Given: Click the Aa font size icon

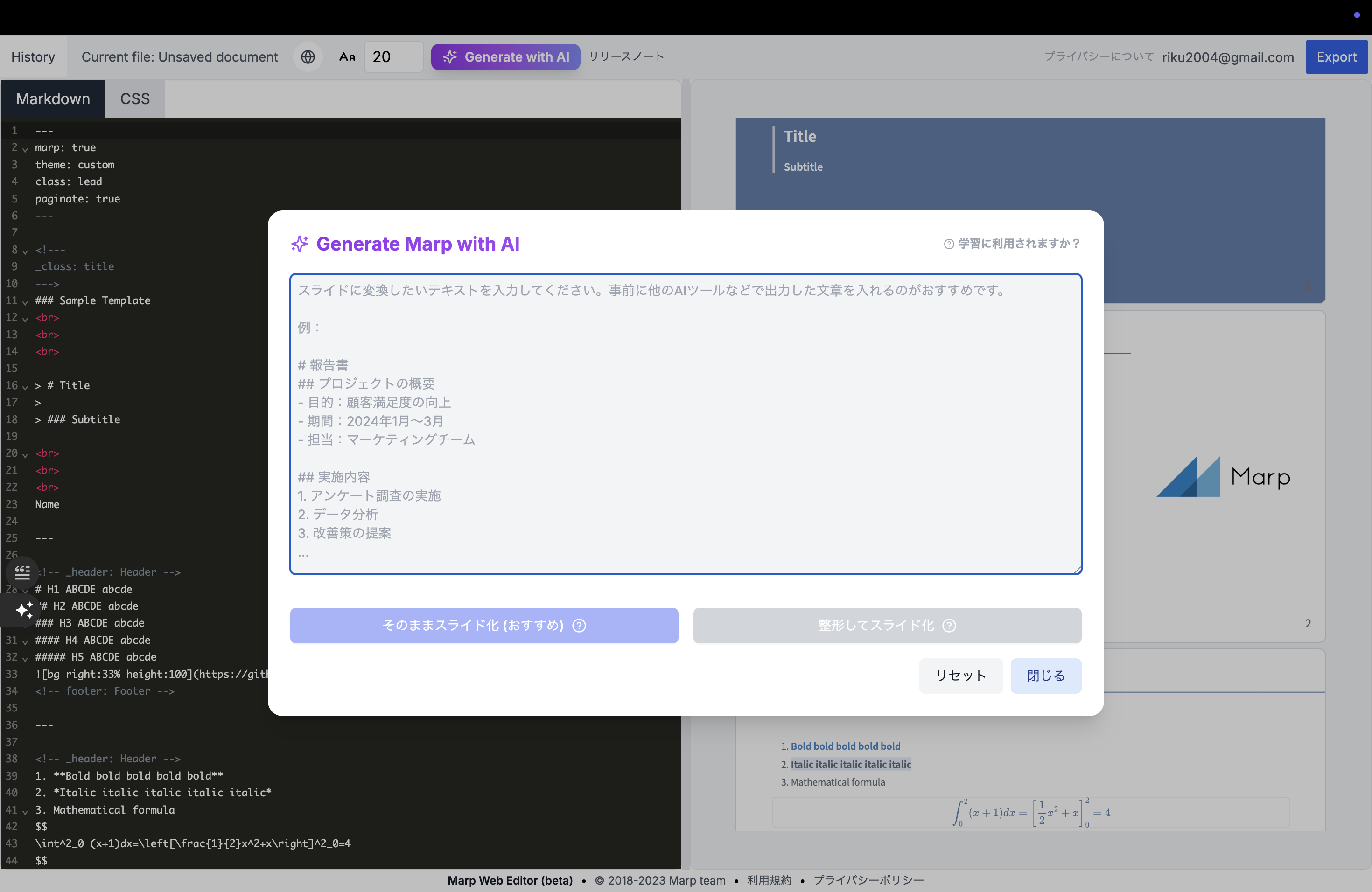Looking at the screenshot, I should pos(347,56).
